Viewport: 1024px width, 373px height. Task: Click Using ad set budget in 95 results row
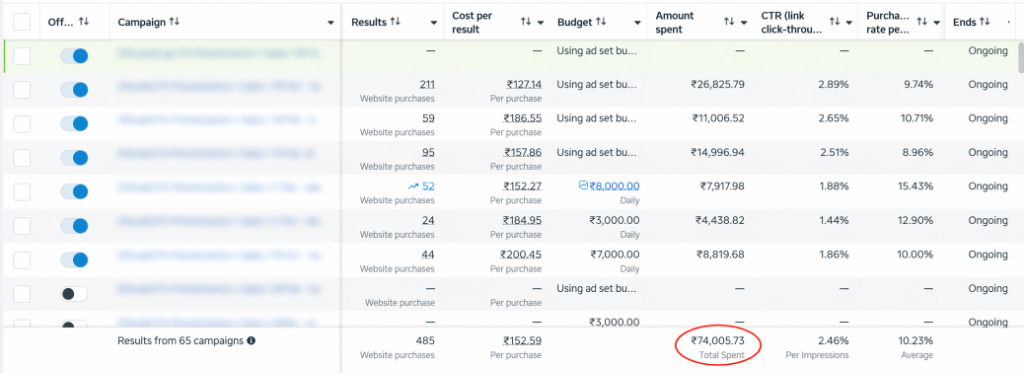(x=597, y=152)
